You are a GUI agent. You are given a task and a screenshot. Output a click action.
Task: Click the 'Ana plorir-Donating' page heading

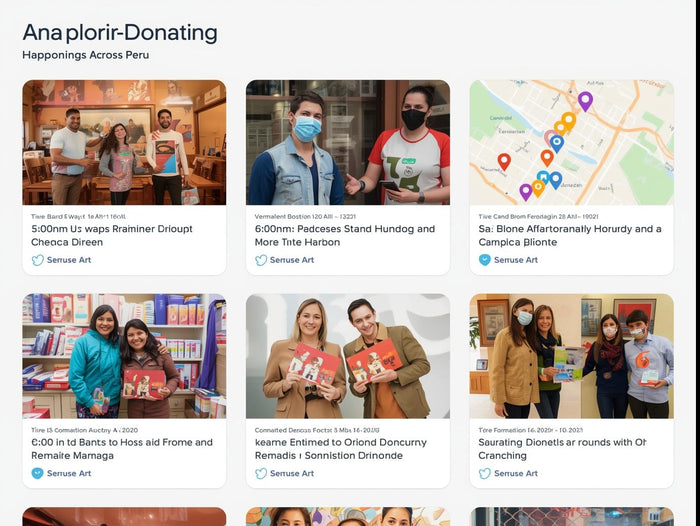click(x=119, y=32)
